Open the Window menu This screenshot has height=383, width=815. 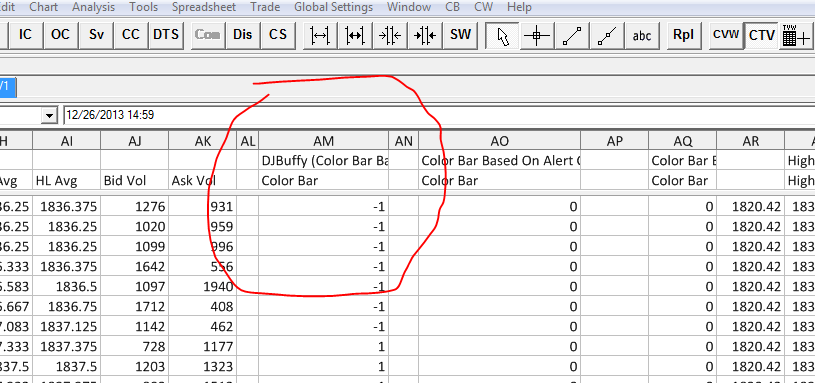[x=409, y=7]
